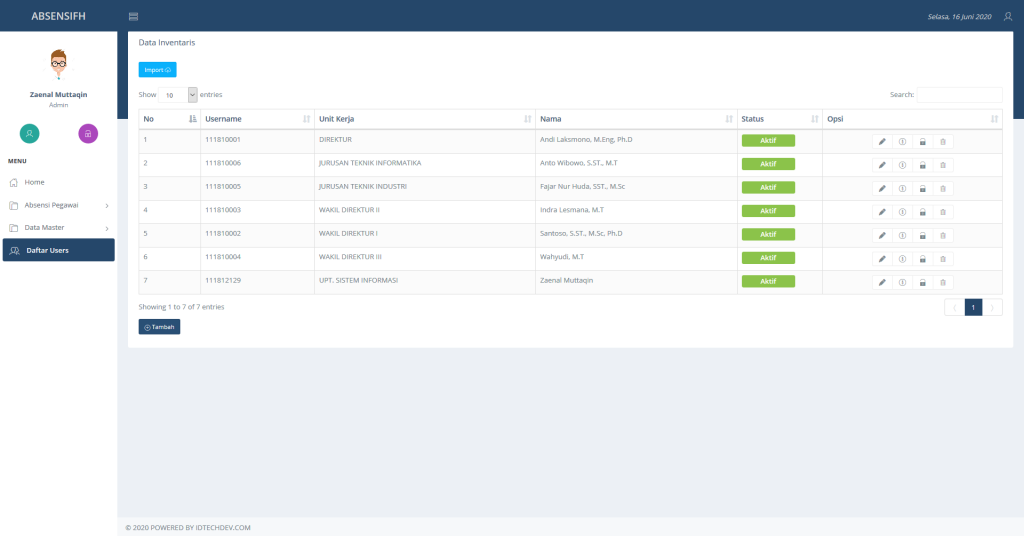Sort table by Nama column
Image resolution: width=1024 pixels, height=536 pixels.
click(x=636, y=119)
